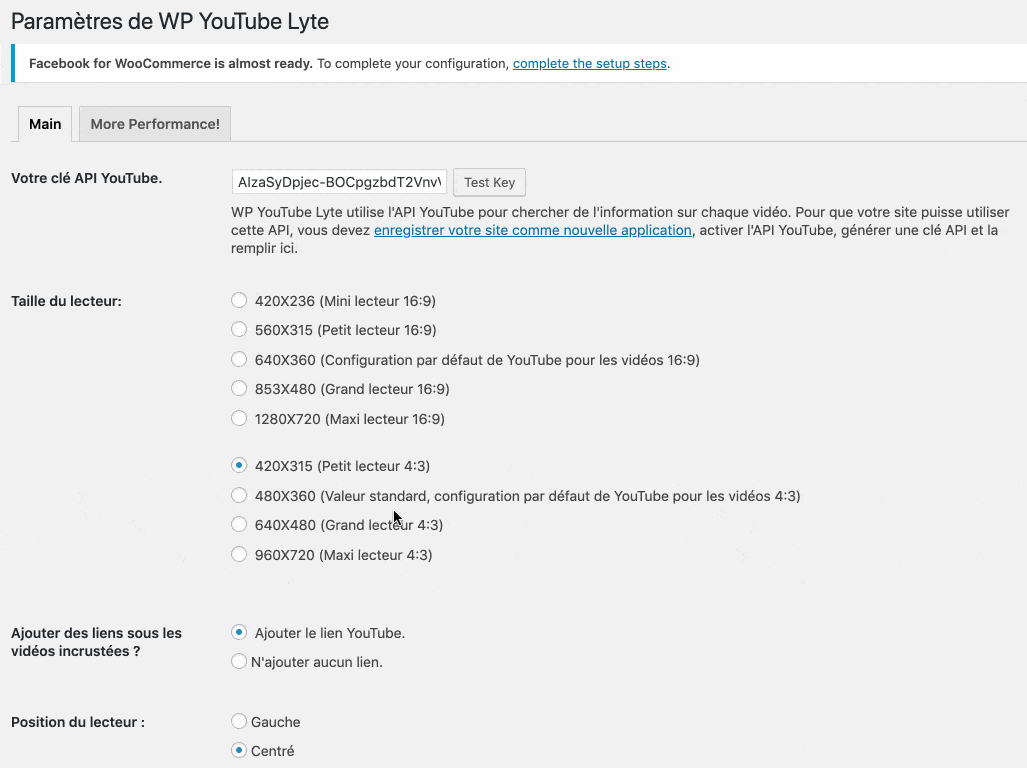This screenshot has width=1027, height=768.
Task: Choose the 560X315 Petit lecteur size
Action: point(239,329)
